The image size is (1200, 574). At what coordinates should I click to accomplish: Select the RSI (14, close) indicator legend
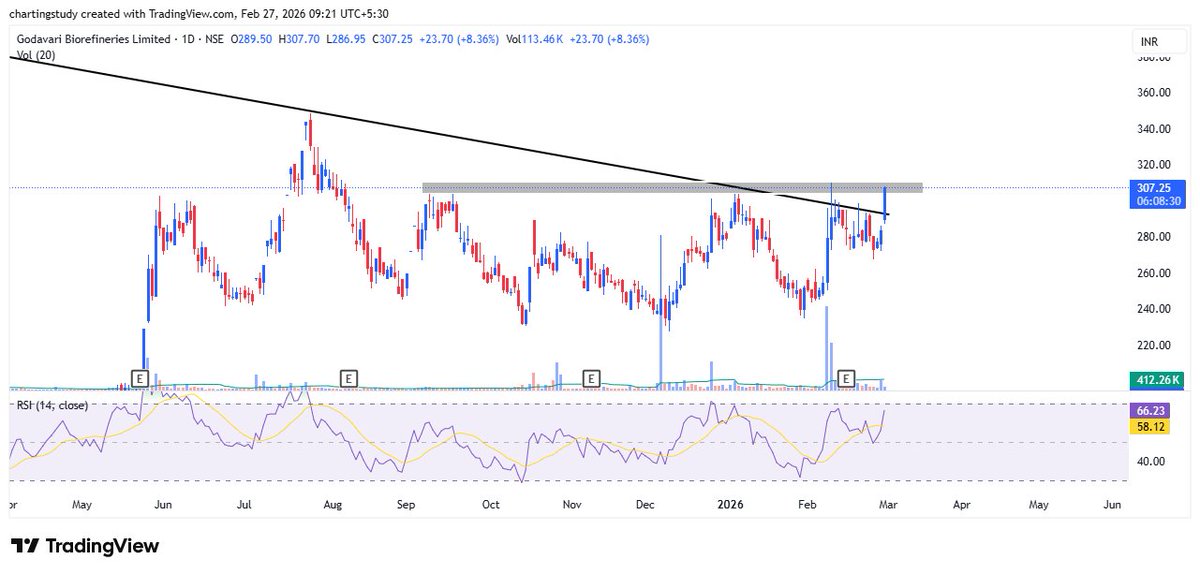pos(51,405)
